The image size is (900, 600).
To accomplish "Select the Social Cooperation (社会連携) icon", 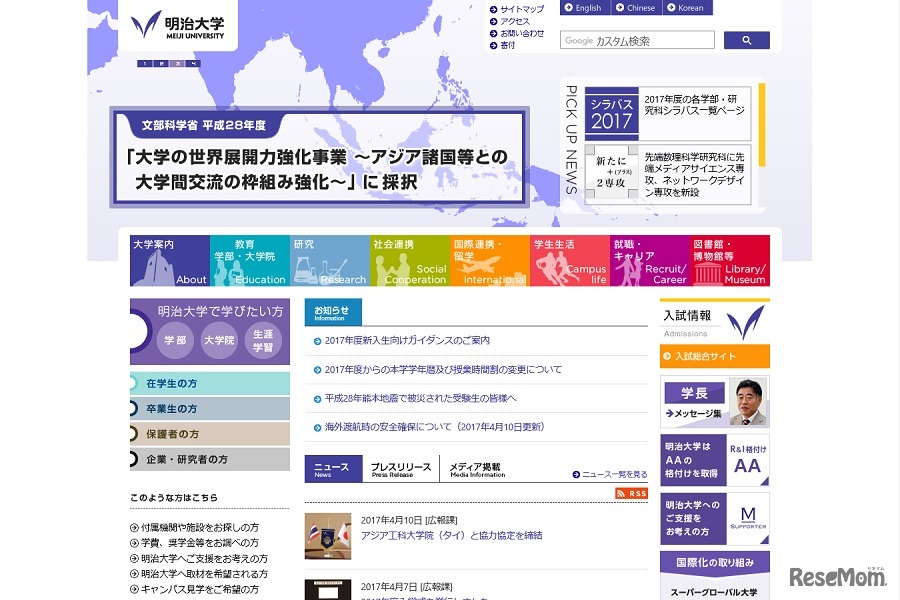I will click(408, 260).
